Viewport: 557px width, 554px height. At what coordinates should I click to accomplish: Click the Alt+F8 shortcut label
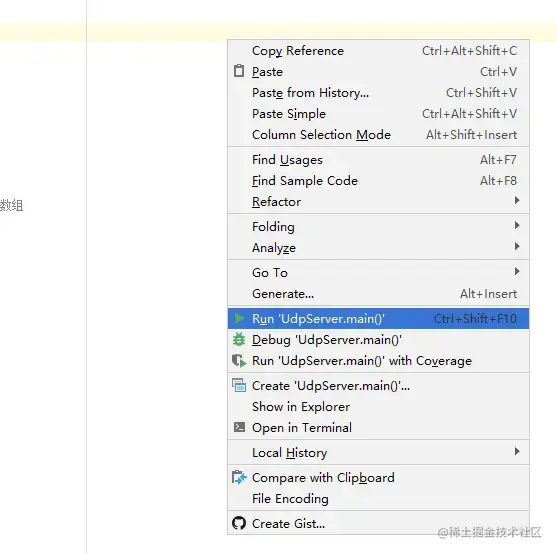(498, 181)
